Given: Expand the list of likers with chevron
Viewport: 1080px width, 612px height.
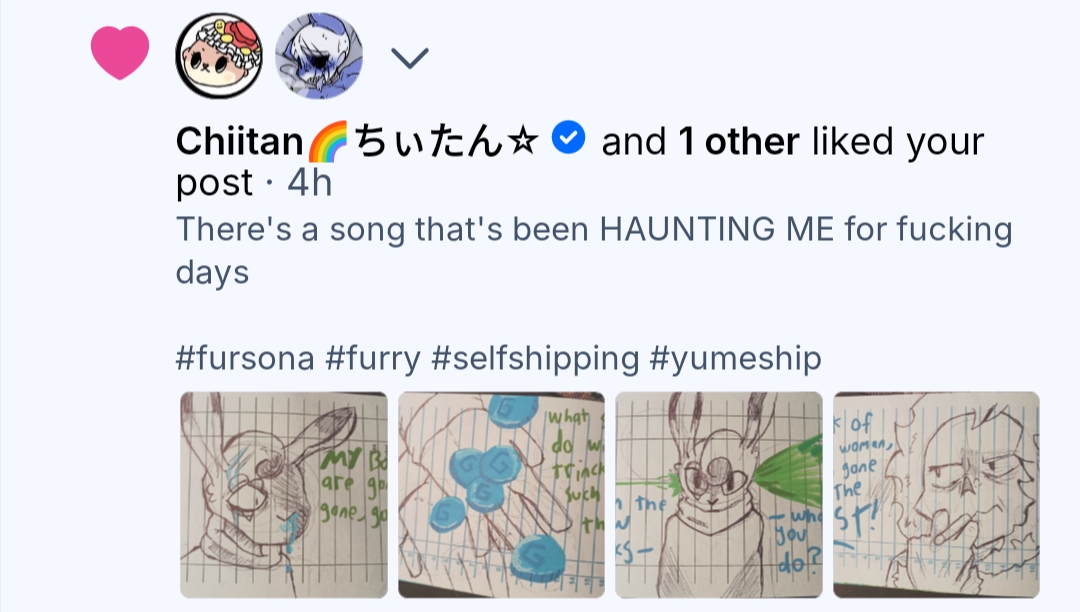Looking at the screenshot, I should pyautogui.click(x=409, y=59).
